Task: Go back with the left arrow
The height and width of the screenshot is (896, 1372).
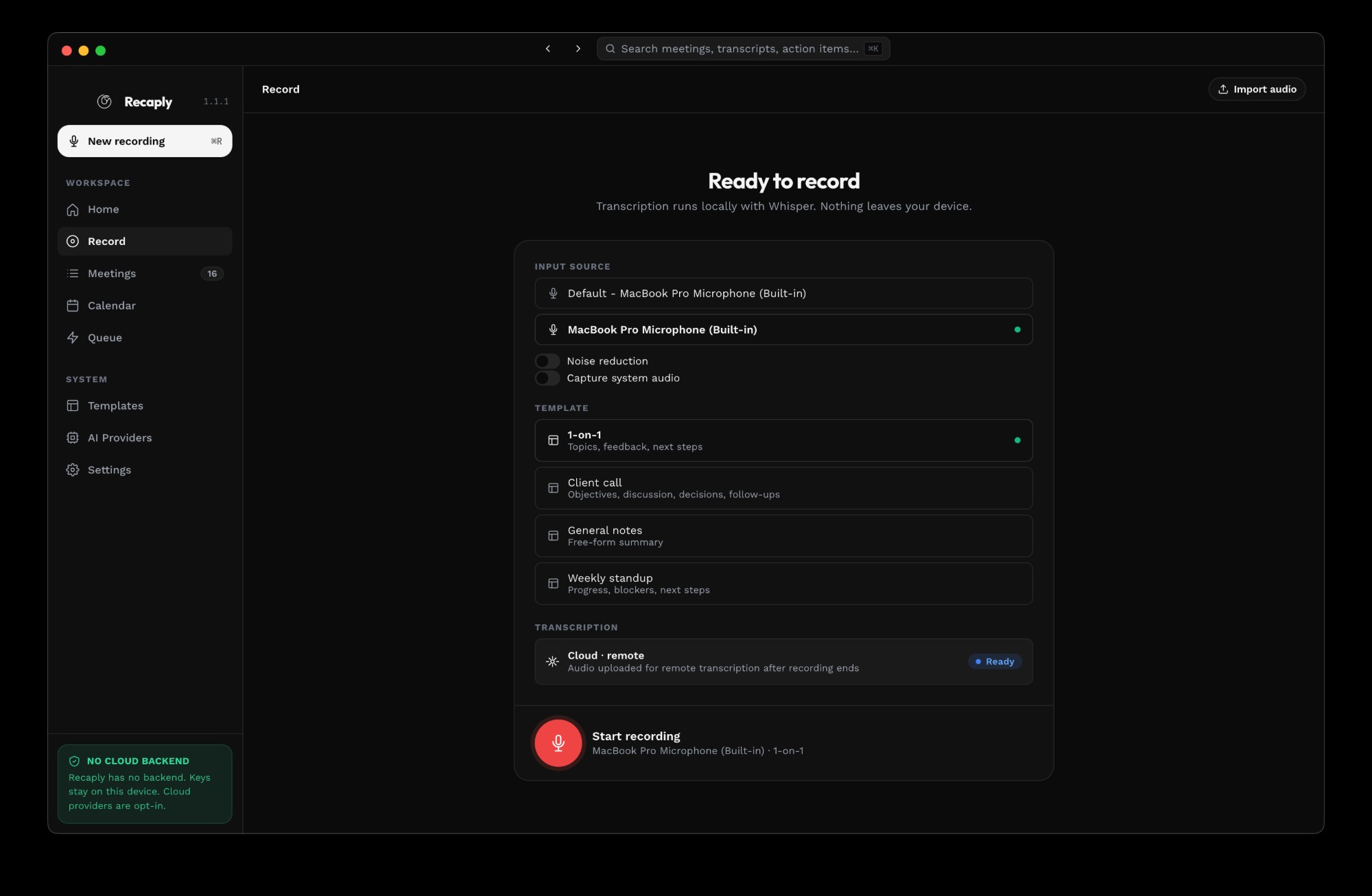Action: (x=548, y=49)
